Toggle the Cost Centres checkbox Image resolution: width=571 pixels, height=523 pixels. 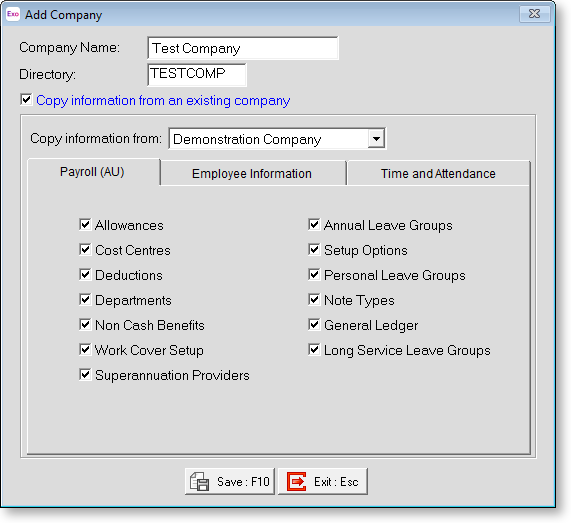coord(85,250)
